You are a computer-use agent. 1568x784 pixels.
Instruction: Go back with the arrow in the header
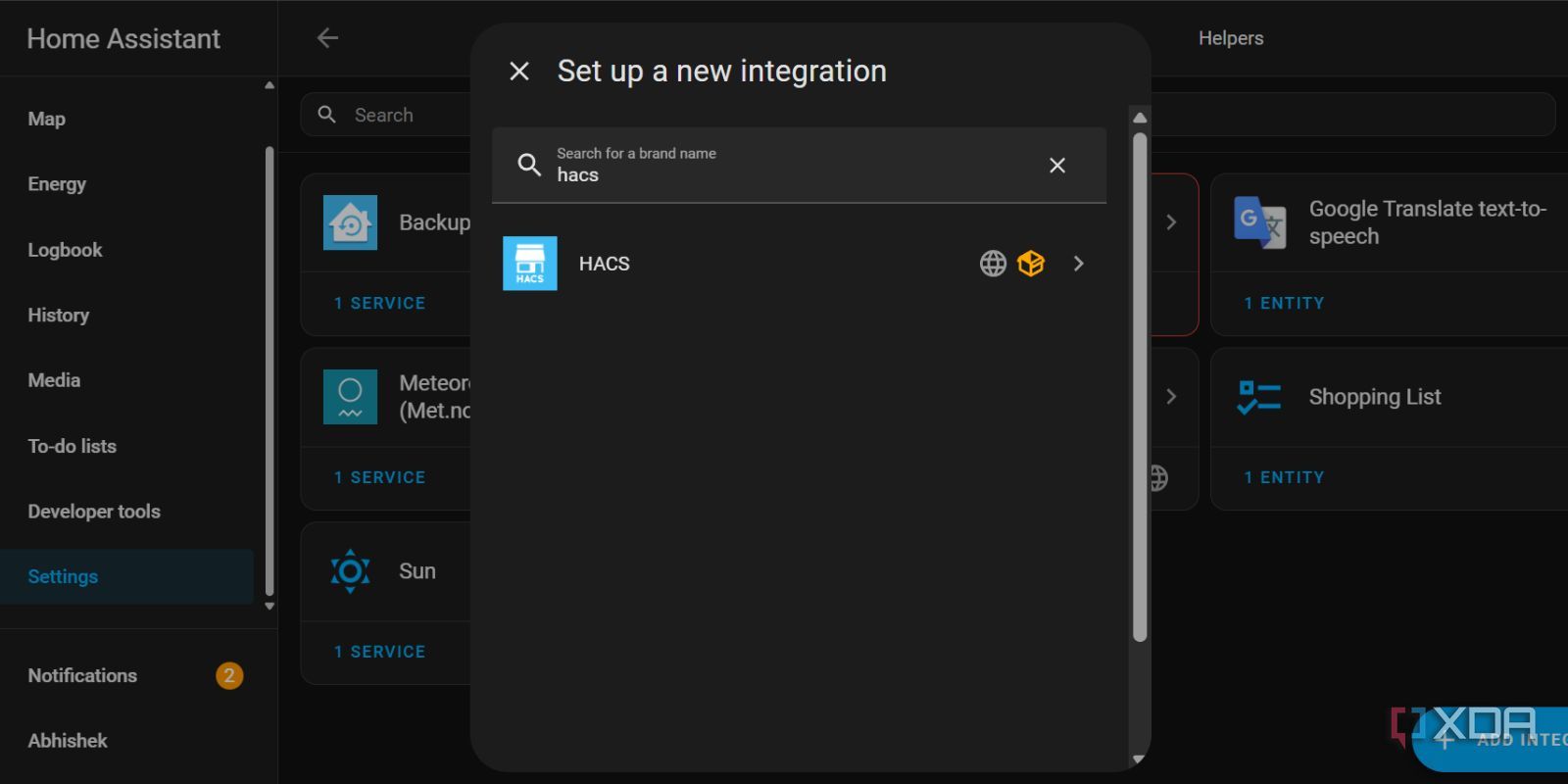coord(327,38)
